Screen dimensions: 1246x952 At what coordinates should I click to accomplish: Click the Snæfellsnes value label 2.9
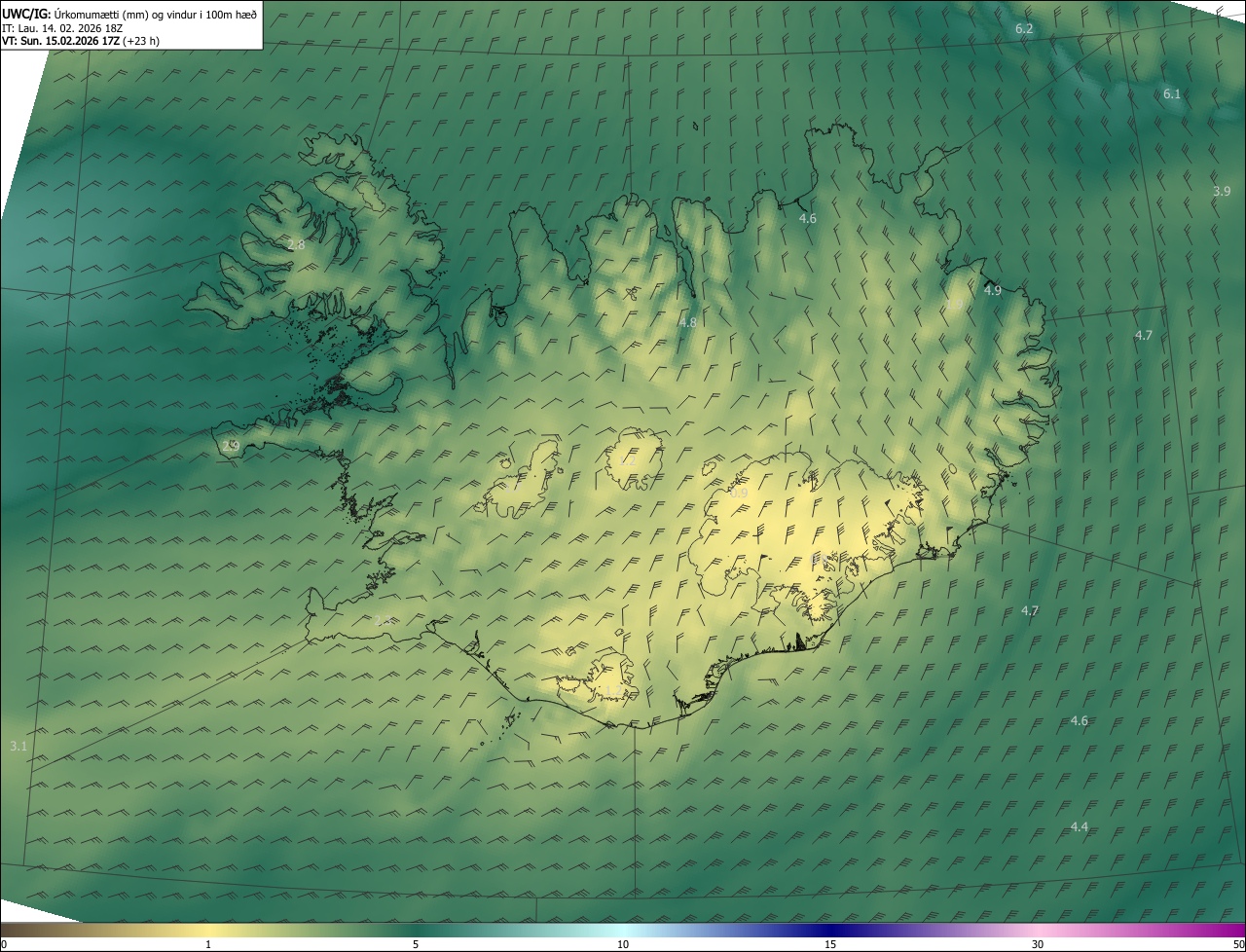231,446
